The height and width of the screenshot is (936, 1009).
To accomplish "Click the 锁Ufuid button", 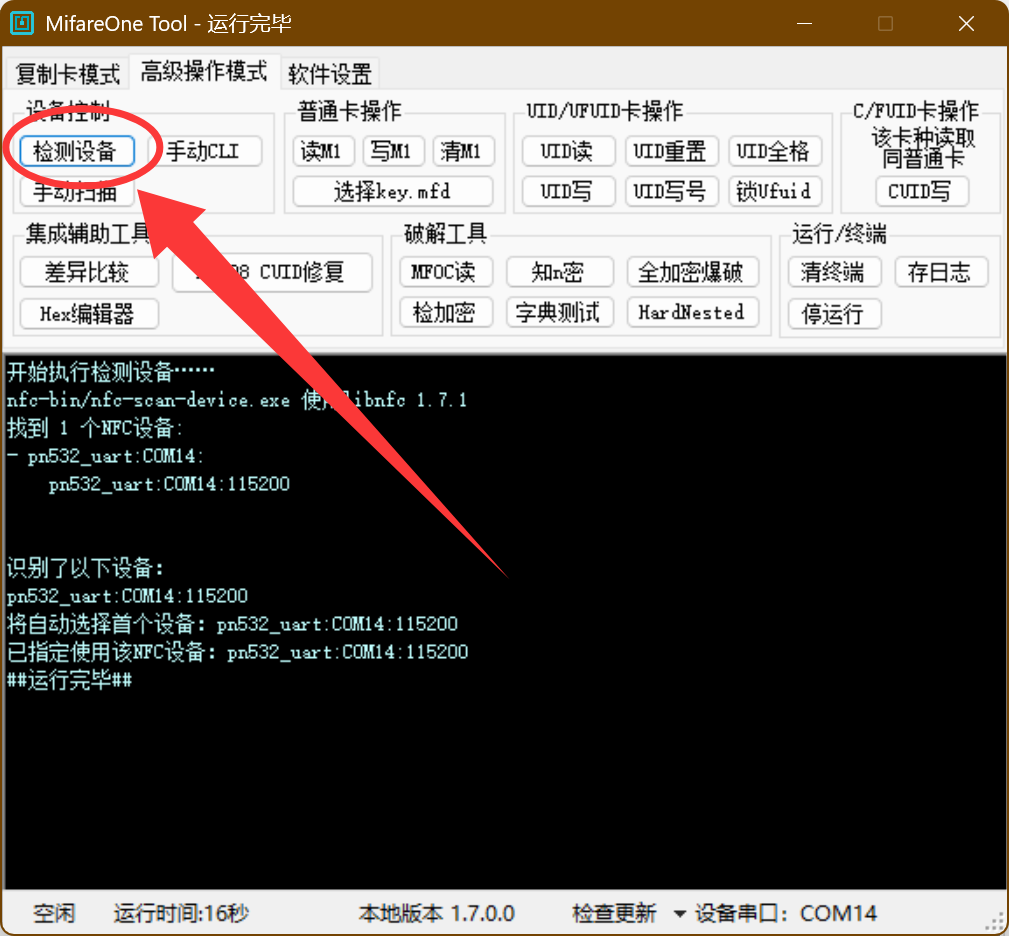I will click(775, 191).
